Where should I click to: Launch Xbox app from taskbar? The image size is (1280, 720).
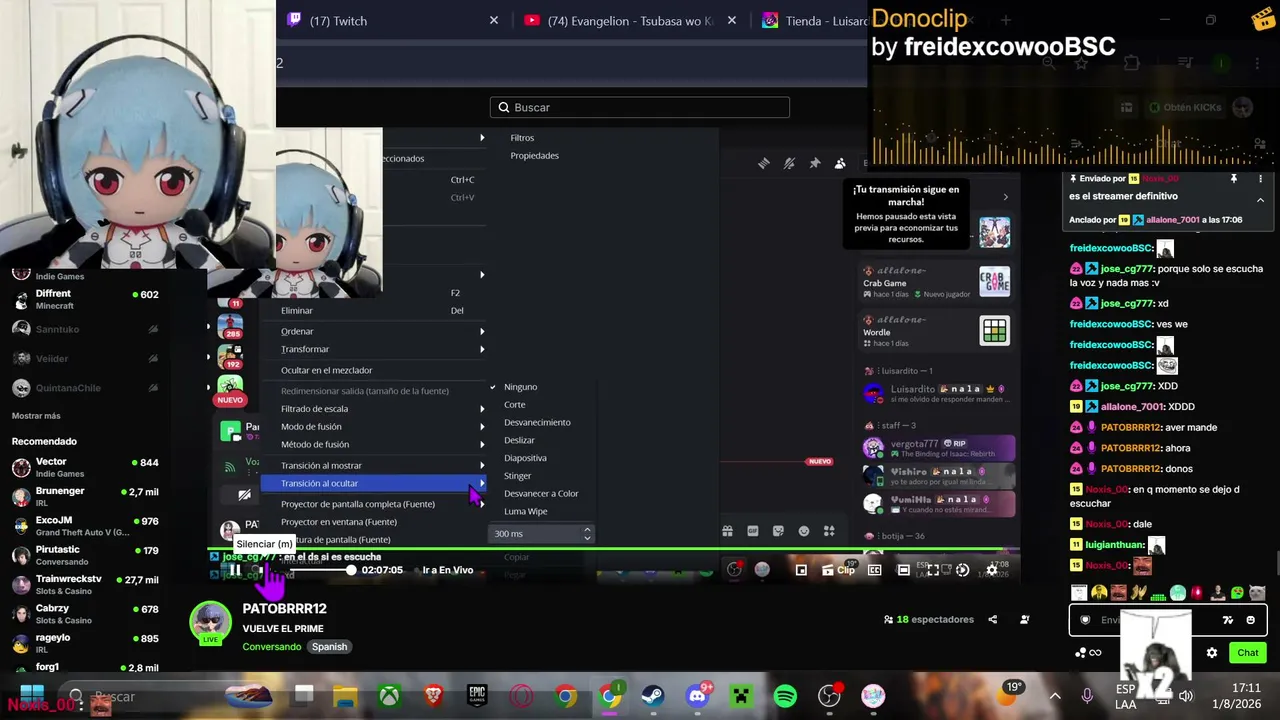coord(389,696)
